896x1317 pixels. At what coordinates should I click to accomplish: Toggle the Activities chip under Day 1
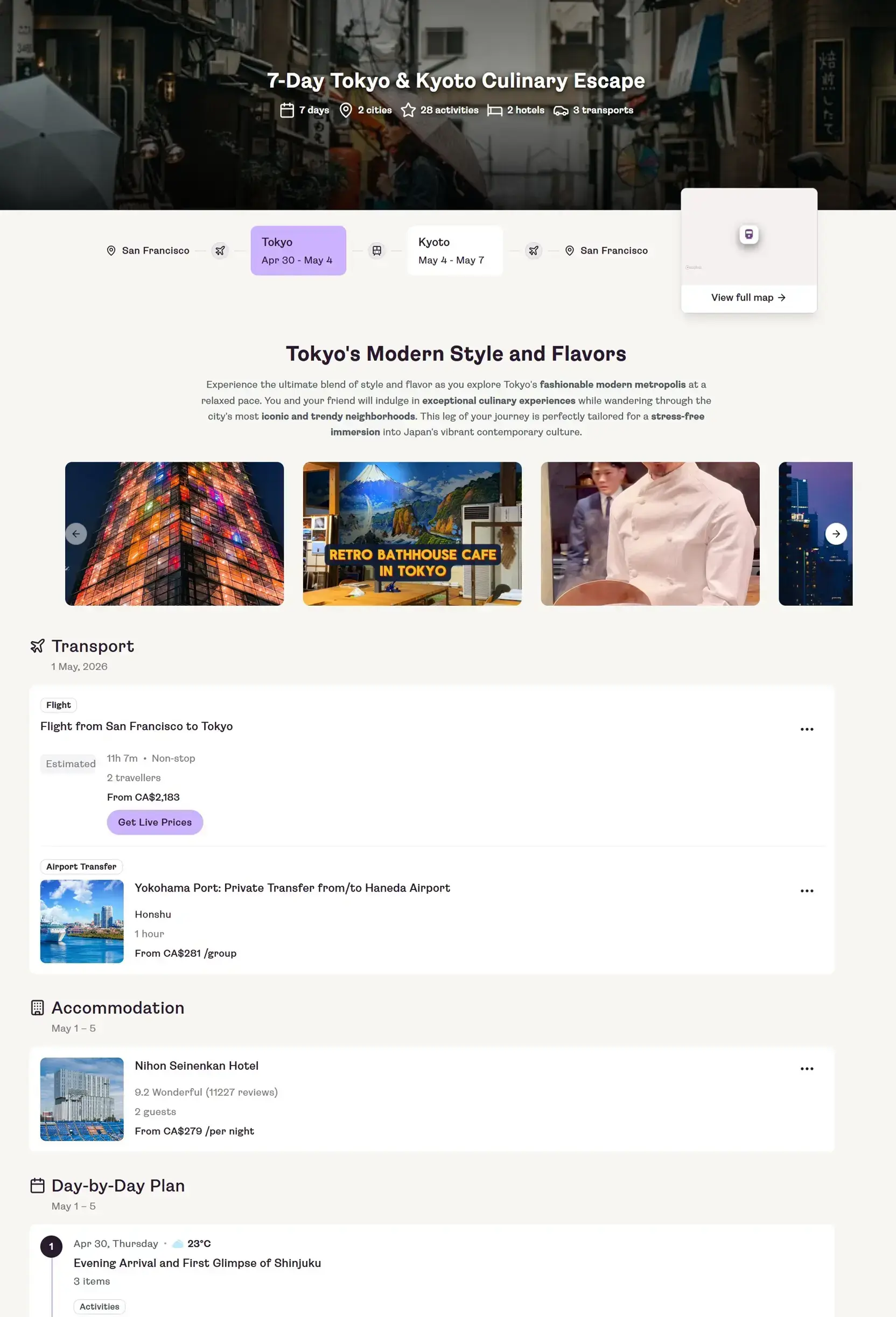click(x=99, y=1307)
